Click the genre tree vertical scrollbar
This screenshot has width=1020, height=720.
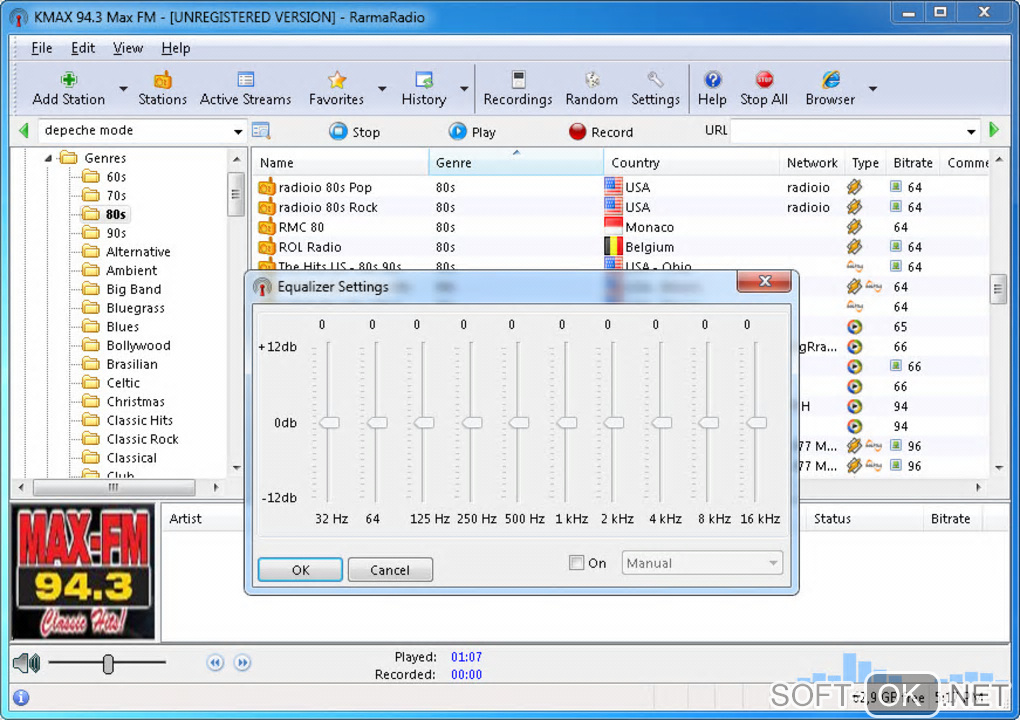(x=236, y=194)
